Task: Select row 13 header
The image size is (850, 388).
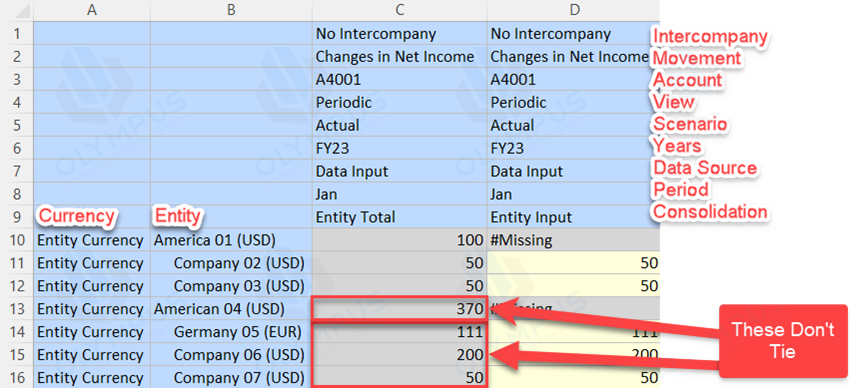Action: (17, 309)
